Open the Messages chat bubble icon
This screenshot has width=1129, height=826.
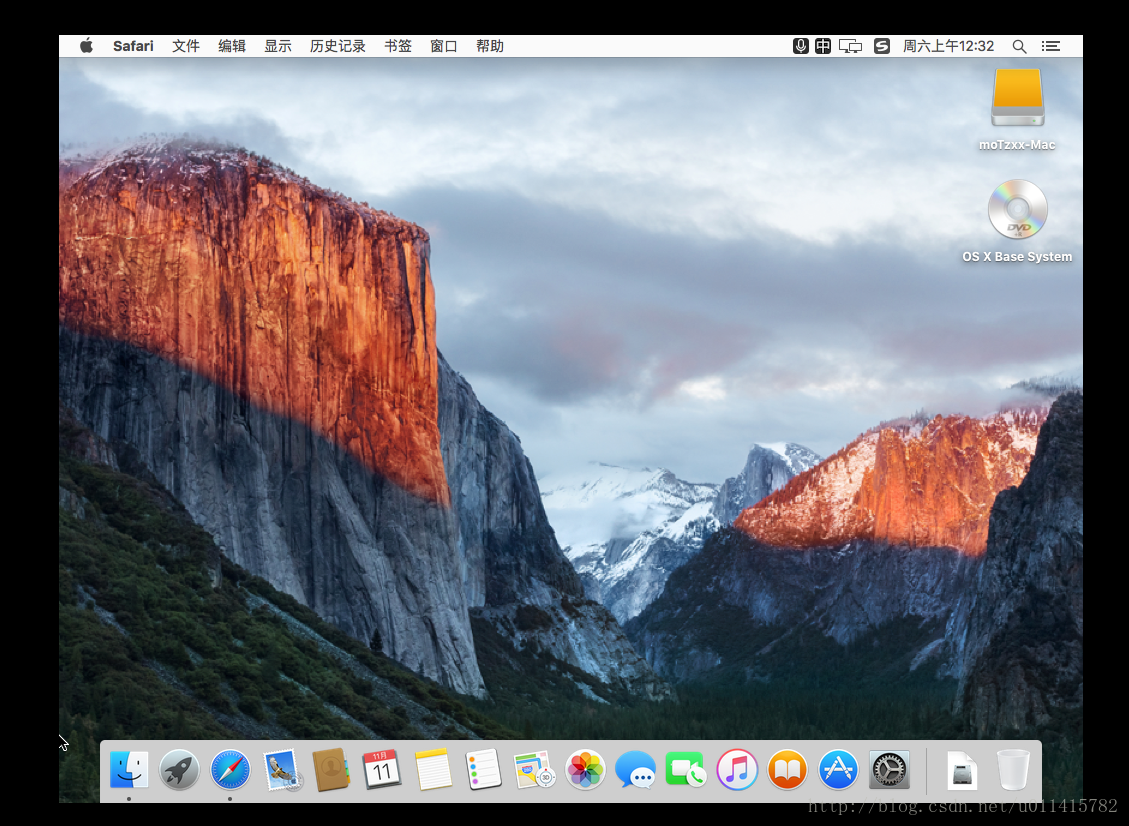coord(635,770)
